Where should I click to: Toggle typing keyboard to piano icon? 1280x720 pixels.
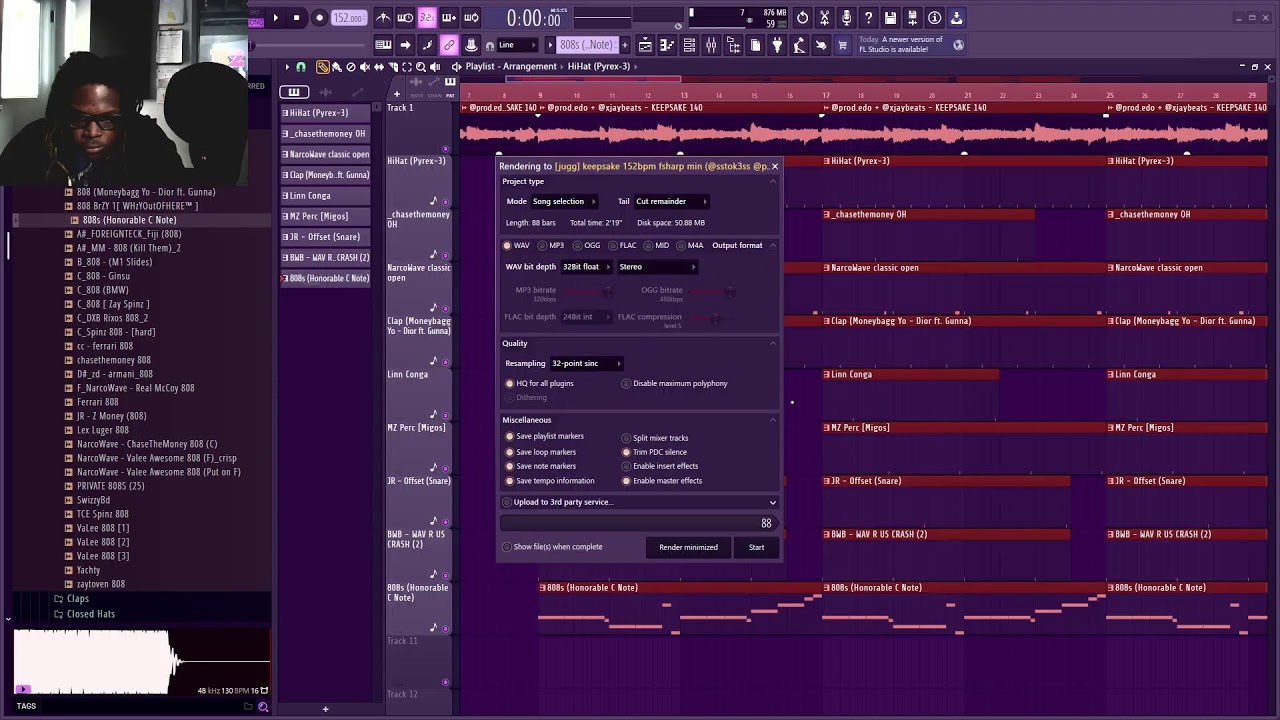point(383,45)
